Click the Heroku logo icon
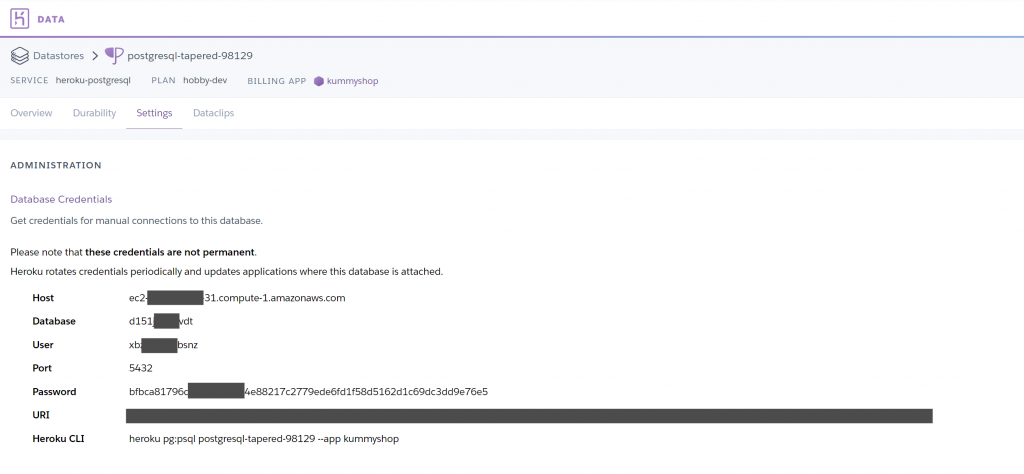 coord(20,18)
